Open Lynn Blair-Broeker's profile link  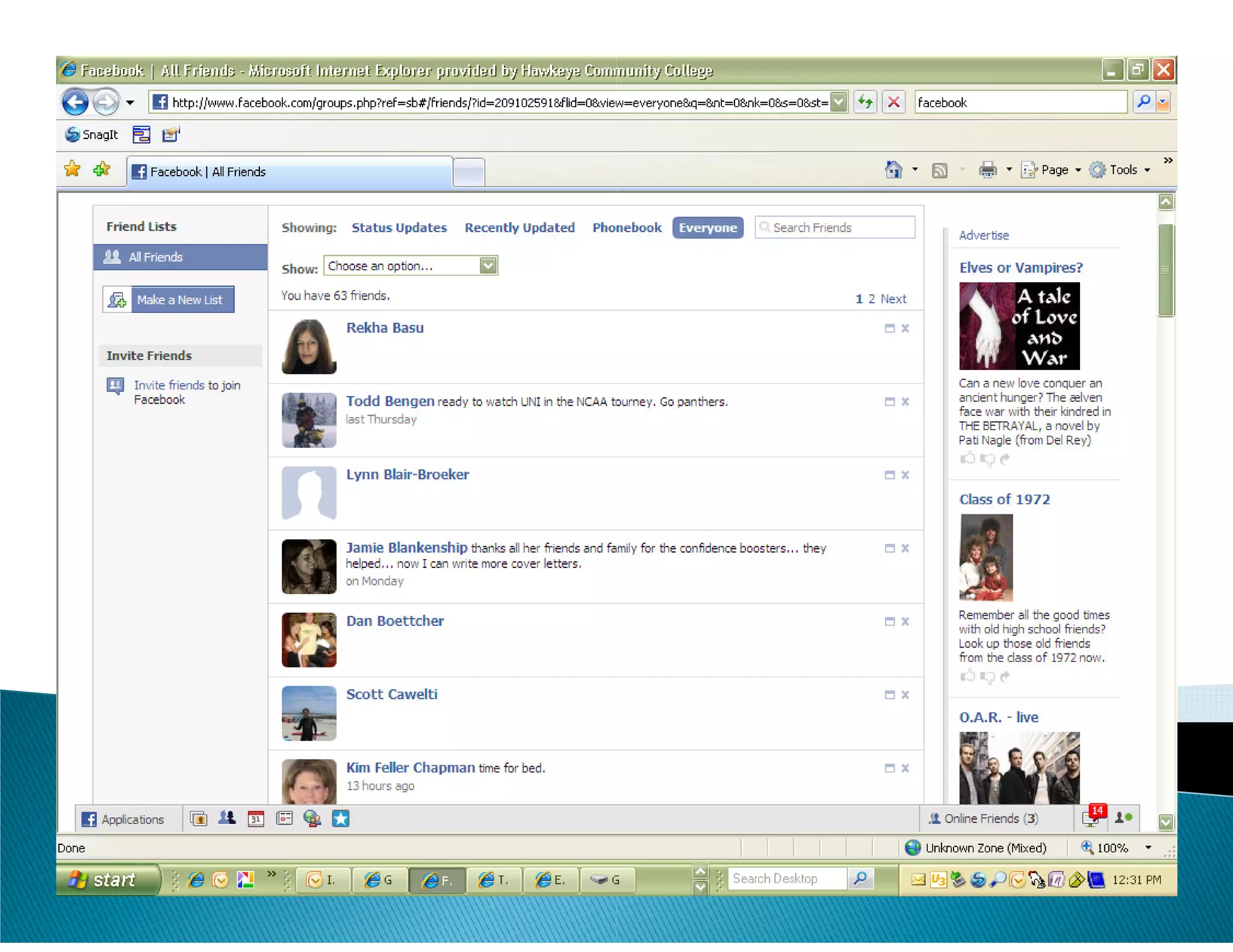408,474
